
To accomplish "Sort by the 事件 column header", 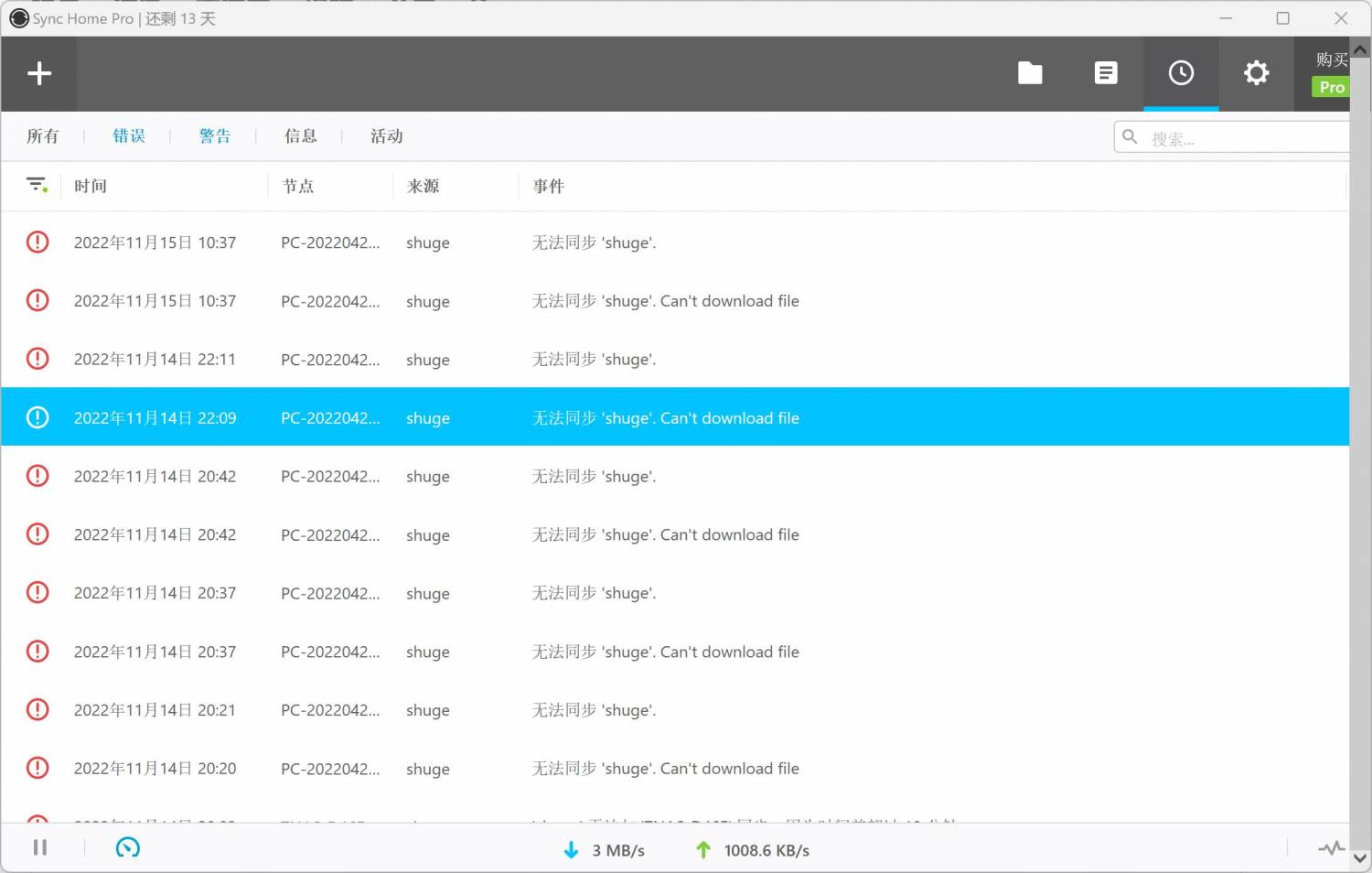I will pyautogui.click(x=549, y=187).
